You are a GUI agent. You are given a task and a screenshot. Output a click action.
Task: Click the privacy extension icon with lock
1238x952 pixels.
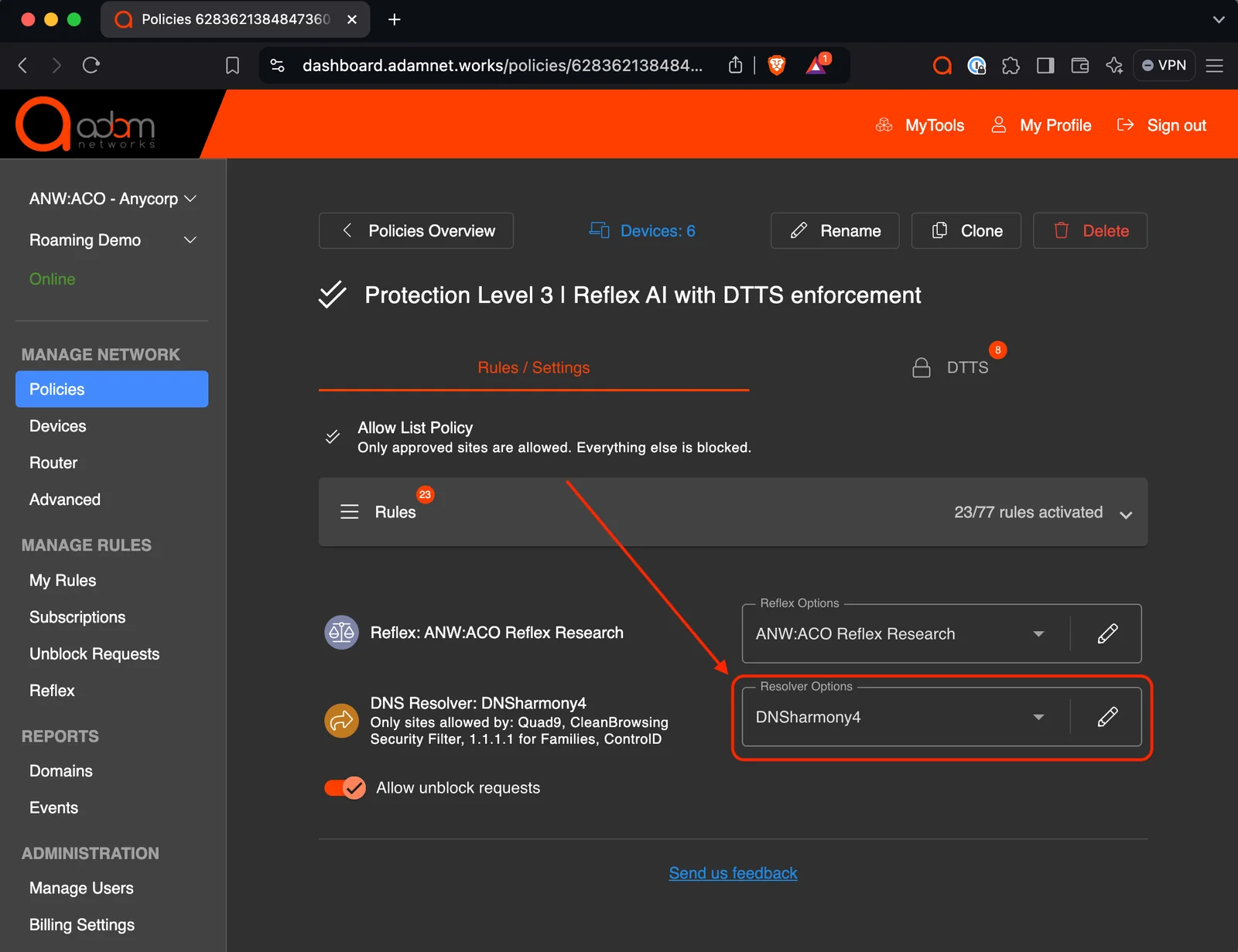(x=976, y=66)
